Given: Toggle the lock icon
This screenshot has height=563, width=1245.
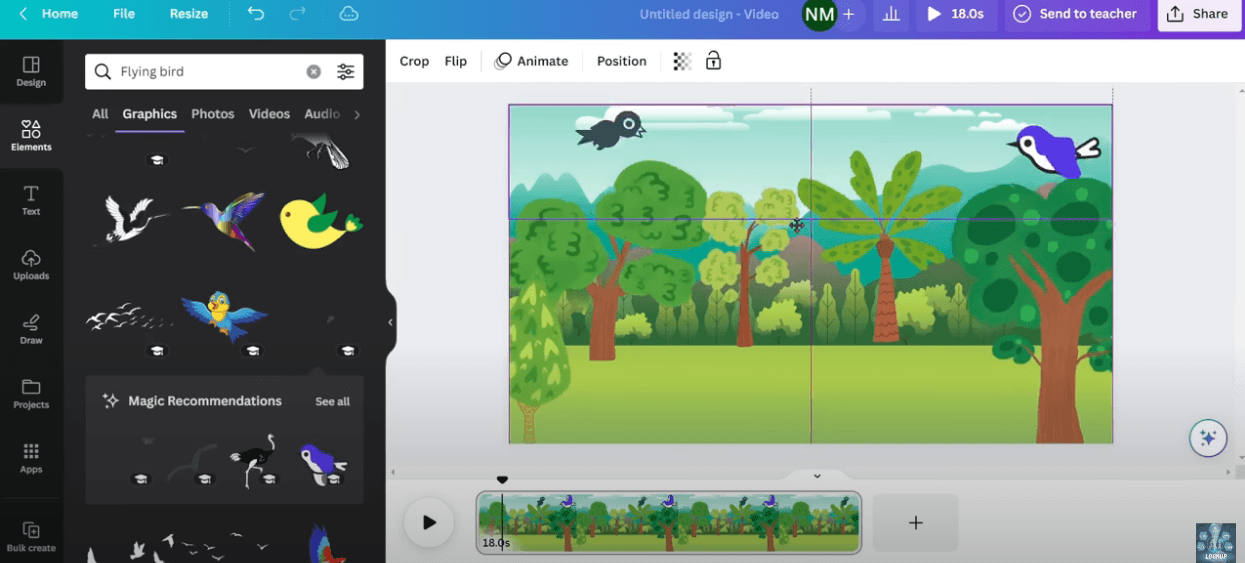Looking at the screenshot, I should click(713, 61).
